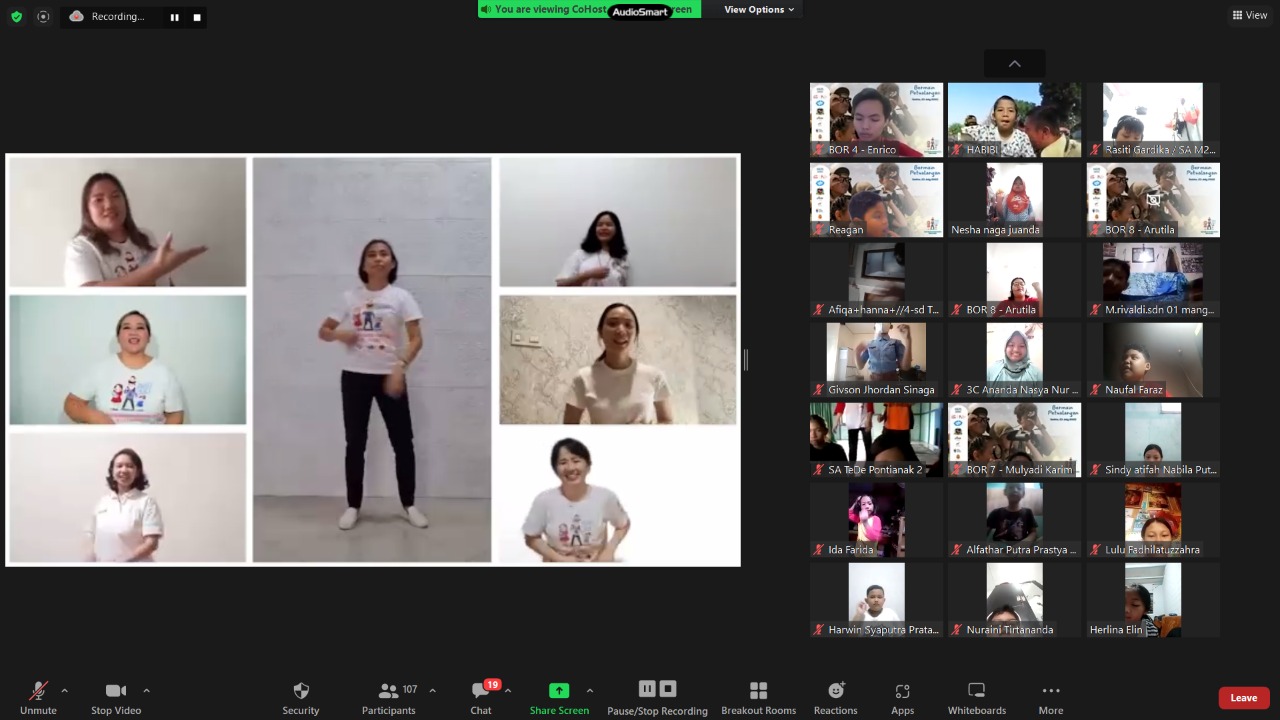
Task: Pause the recording in the top bar
Action: coord(174,17)
